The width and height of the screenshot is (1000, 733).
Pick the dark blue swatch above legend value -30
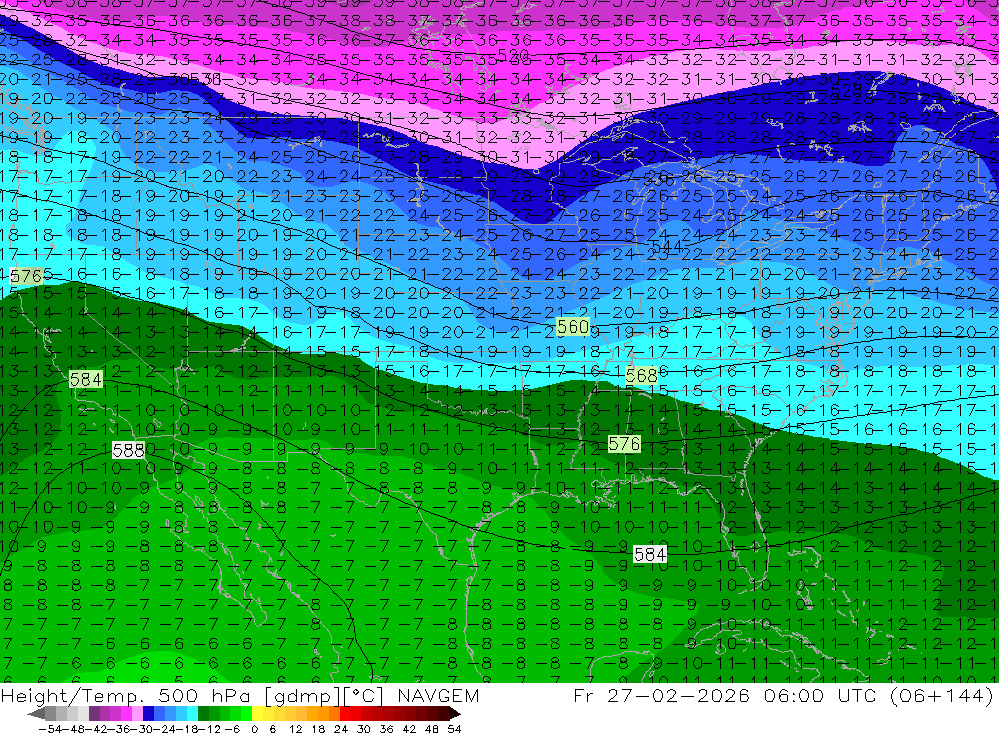[x=148, y=714]
